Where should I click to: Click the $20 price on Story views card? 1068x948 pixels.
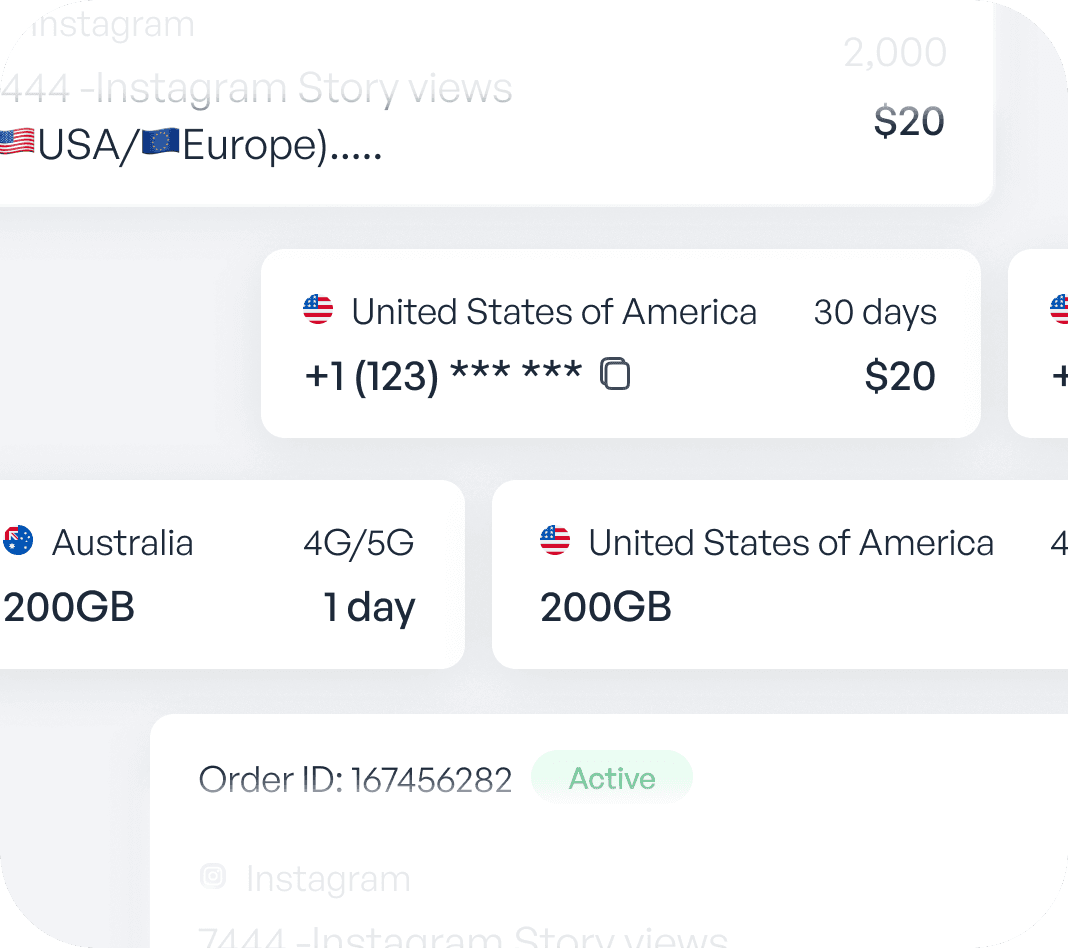(908, 121)
